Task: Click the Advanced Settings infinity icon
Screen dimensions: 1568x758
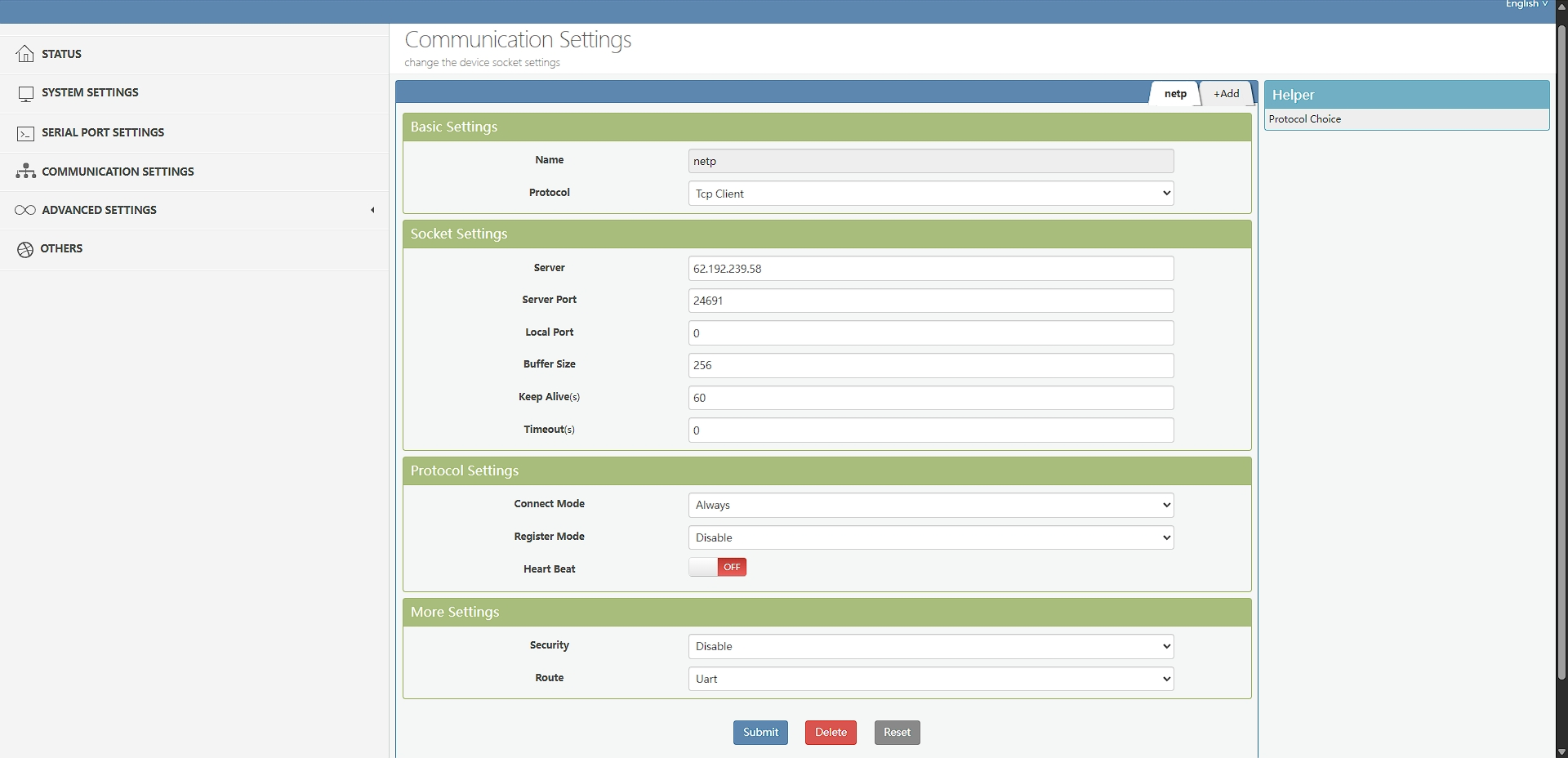Action: (x=25, y=210)
